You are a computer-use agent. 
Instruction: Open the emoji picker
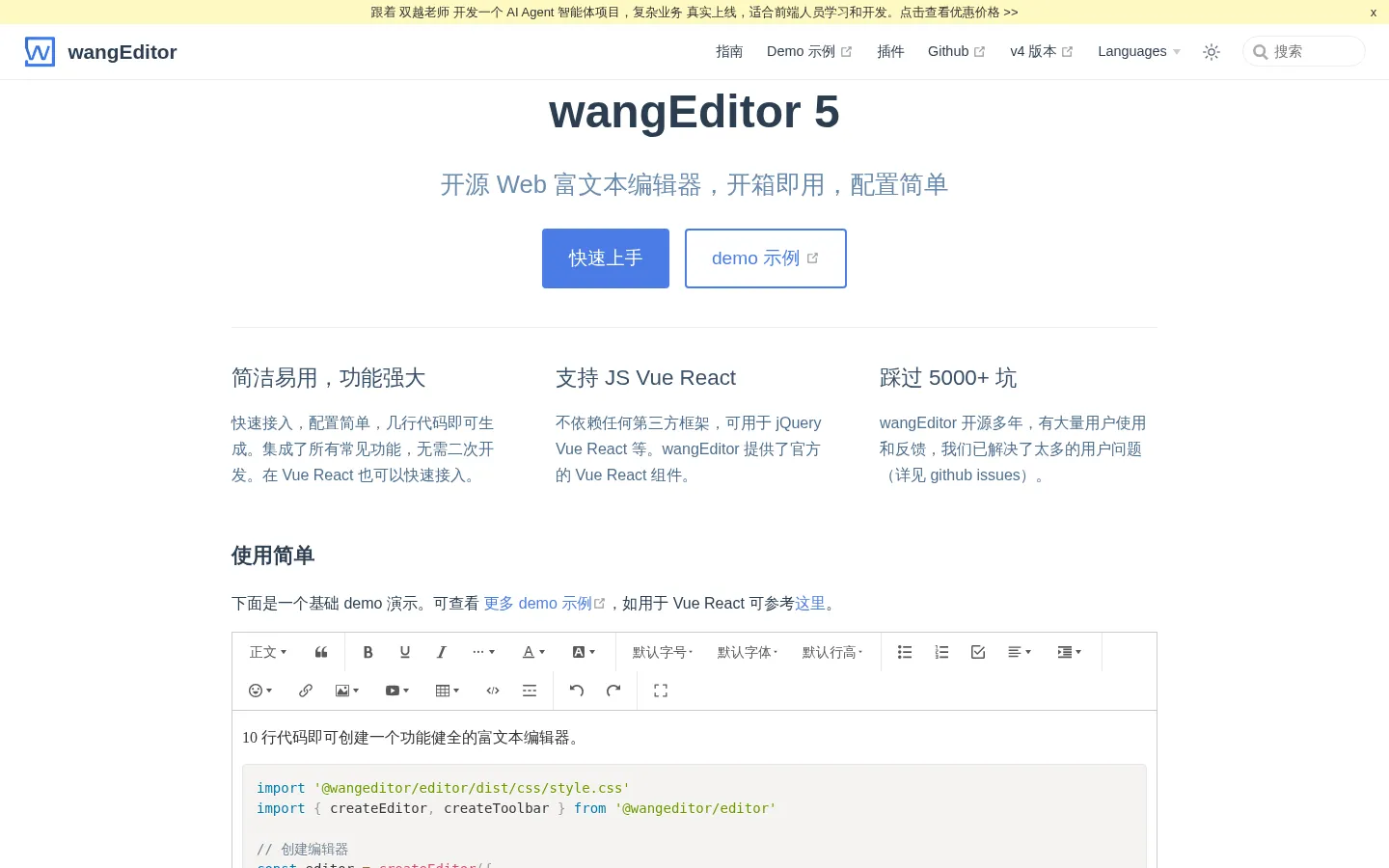tap(260, 691)
